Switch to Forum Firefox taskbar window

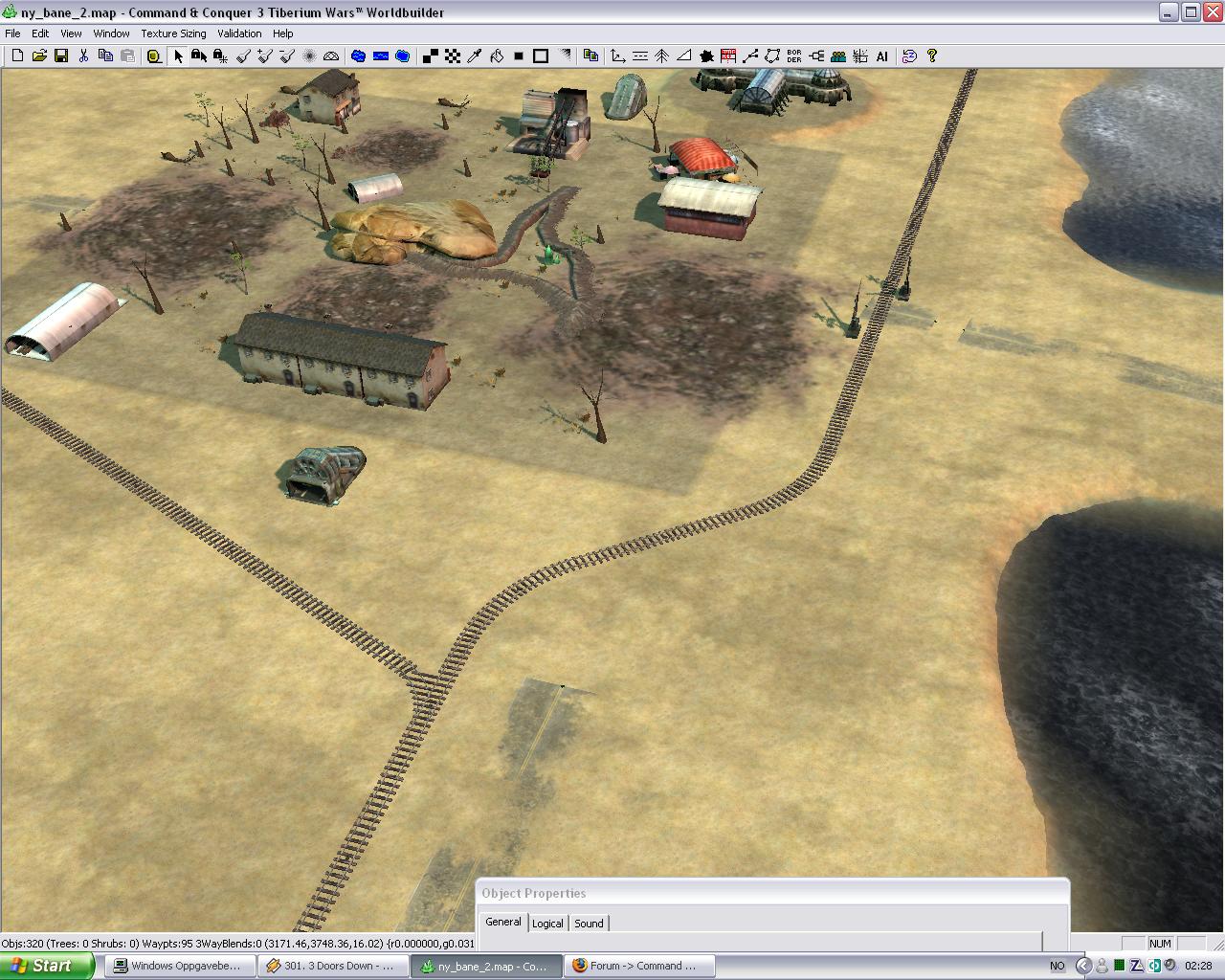click(x=639, y=966)
